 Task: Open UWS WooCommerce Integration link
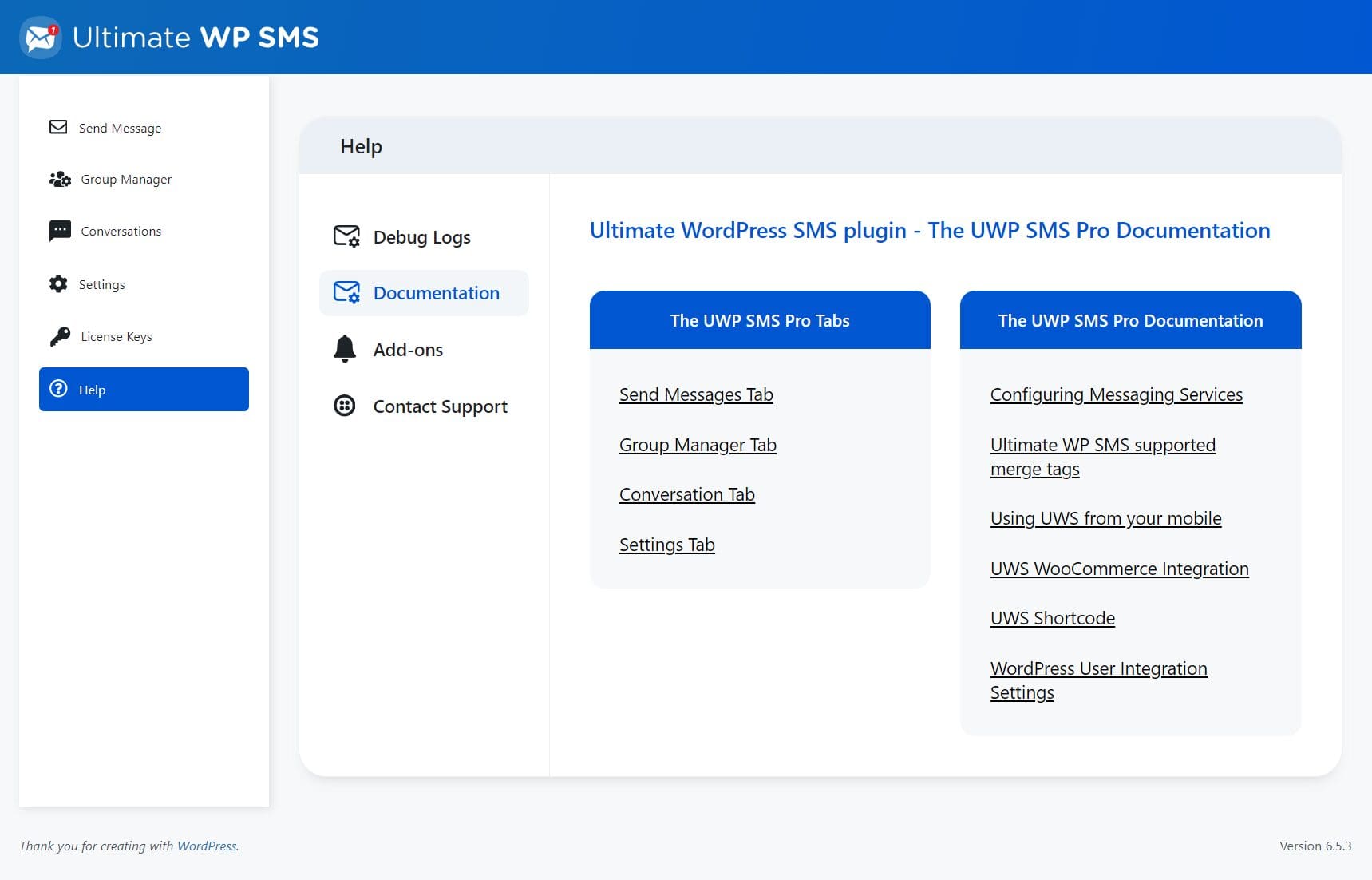click(1120, 569)
